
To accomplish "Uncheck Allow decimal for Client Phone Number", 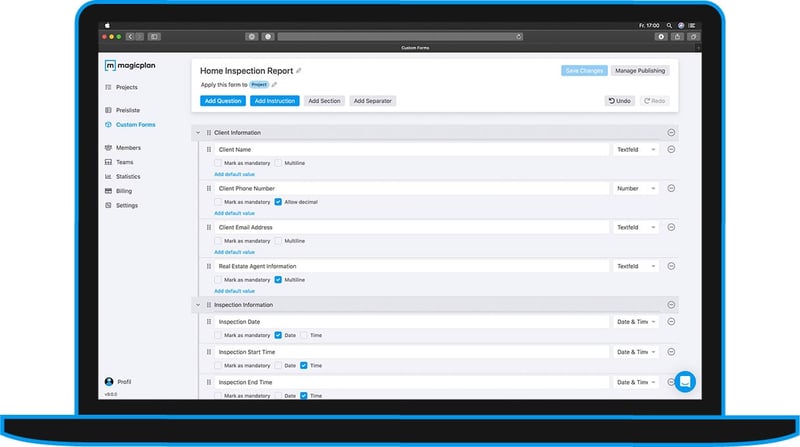I will [x=278, y=202].
